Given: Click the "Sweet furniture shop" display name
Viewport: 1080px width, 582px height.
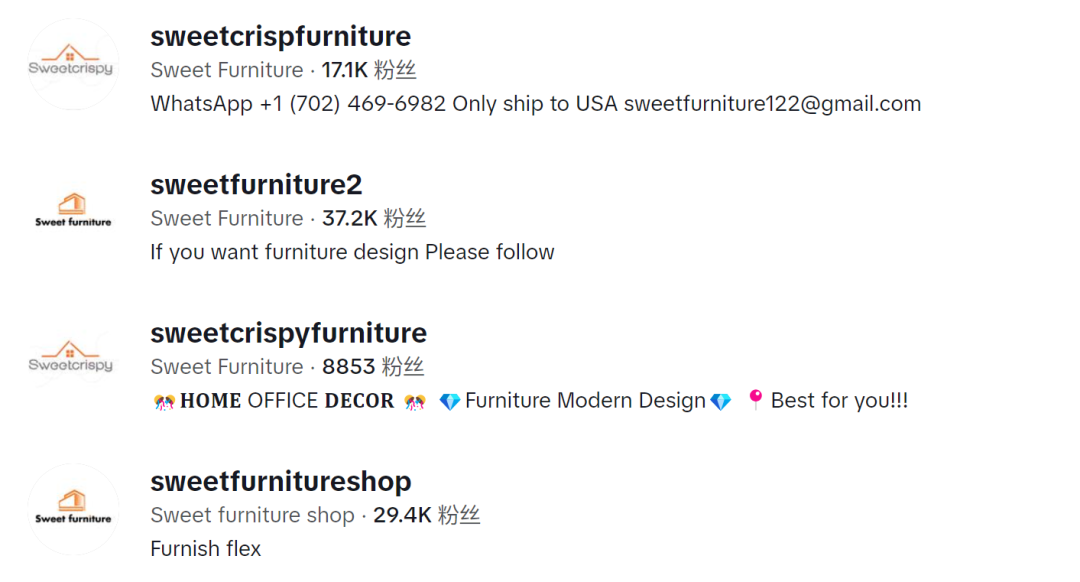Looking at the screenshot, I should 252,516.
